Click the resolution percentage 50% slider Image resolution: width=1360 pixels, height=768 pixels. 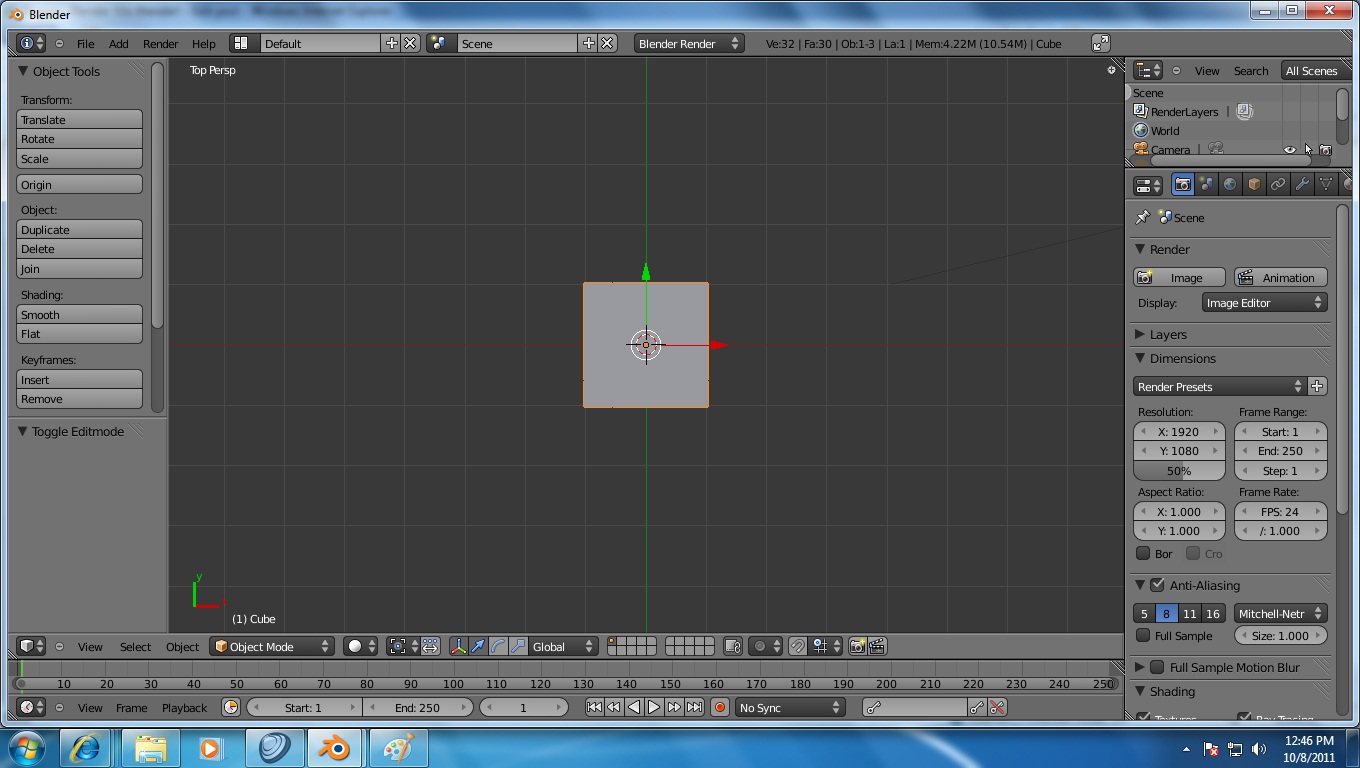point(1179,471)
